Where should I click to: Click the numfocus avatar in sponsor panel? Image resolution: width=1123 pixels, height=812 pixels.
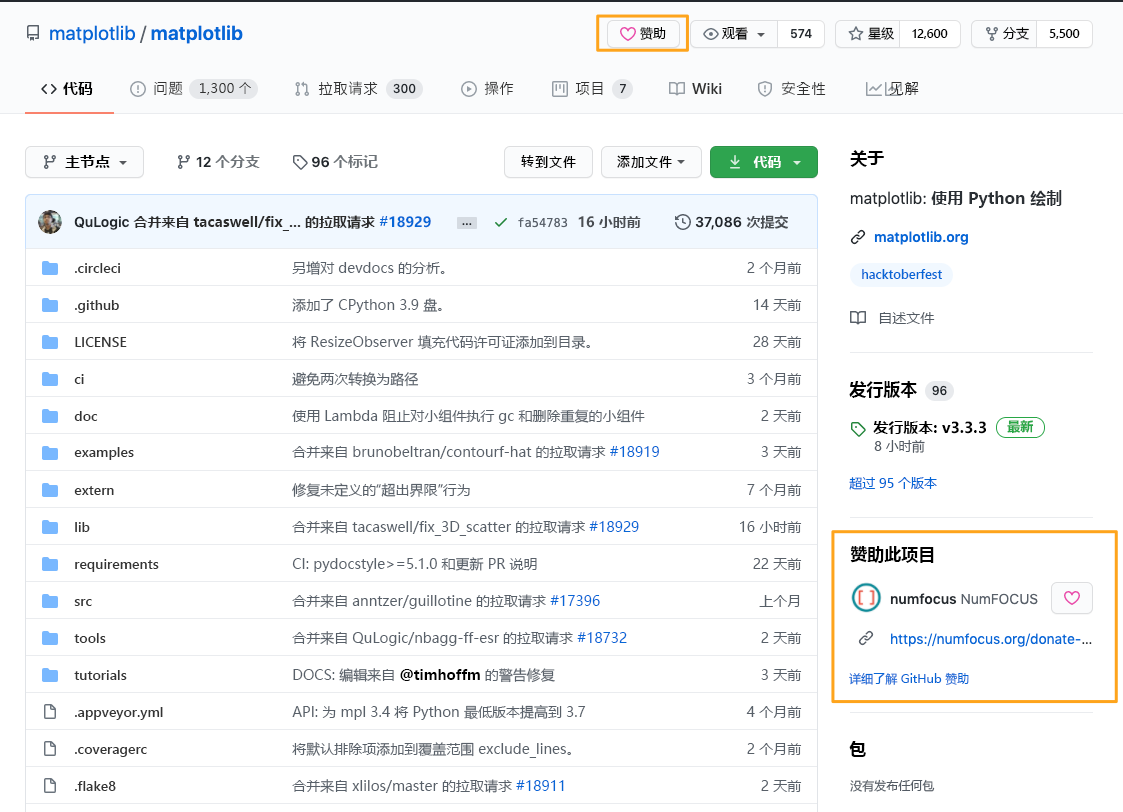[865, 597]
